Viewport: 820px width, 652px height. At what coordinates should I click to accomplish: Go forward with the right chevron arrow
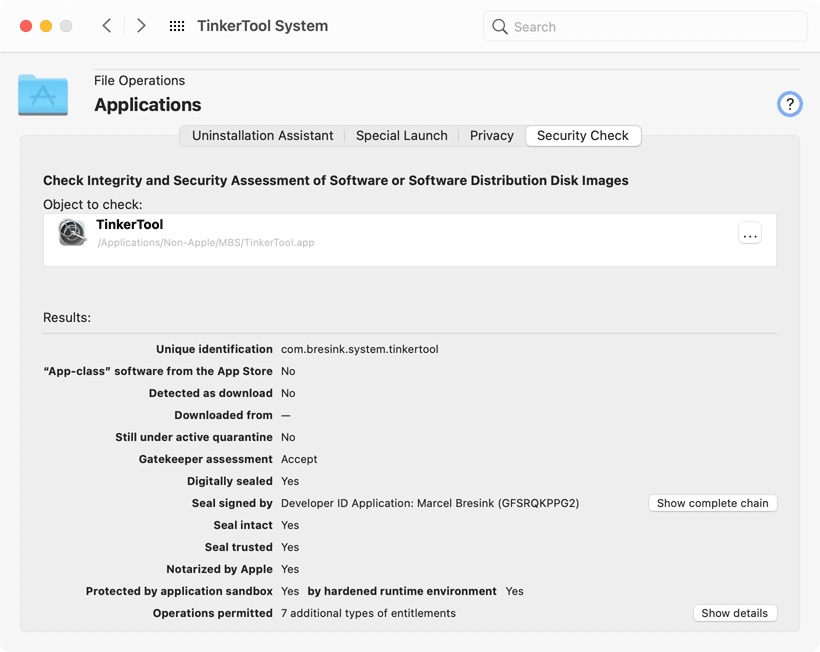(x=141, y=26)
